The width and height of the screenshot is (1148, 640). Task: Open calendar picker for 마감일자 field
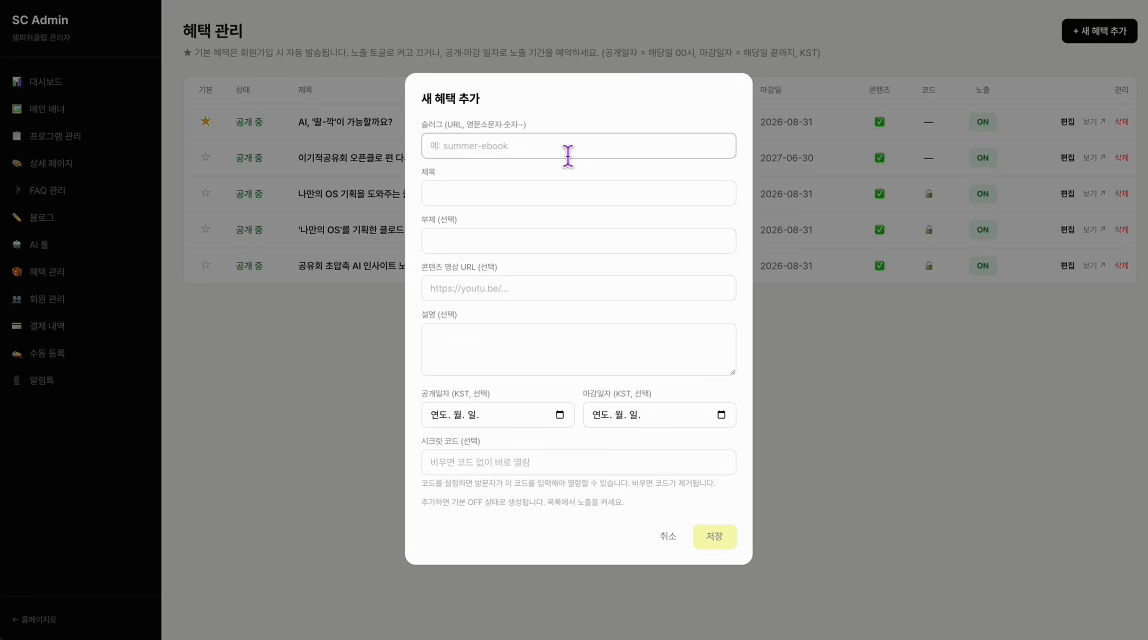[x=721, y=415]
